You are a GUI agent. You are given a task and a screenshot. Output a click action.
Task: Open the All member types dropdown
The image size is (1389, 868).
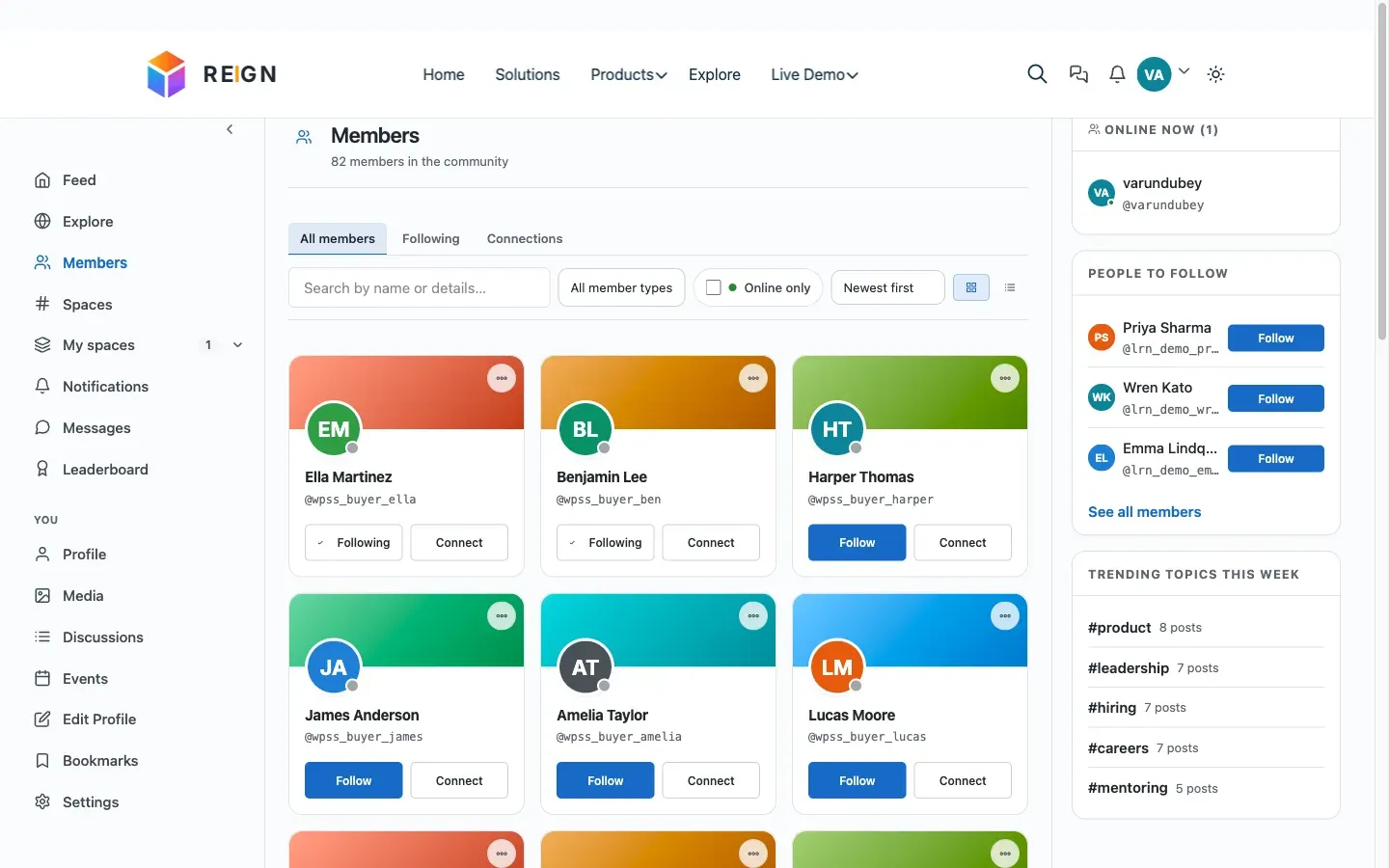coord(622,287)
